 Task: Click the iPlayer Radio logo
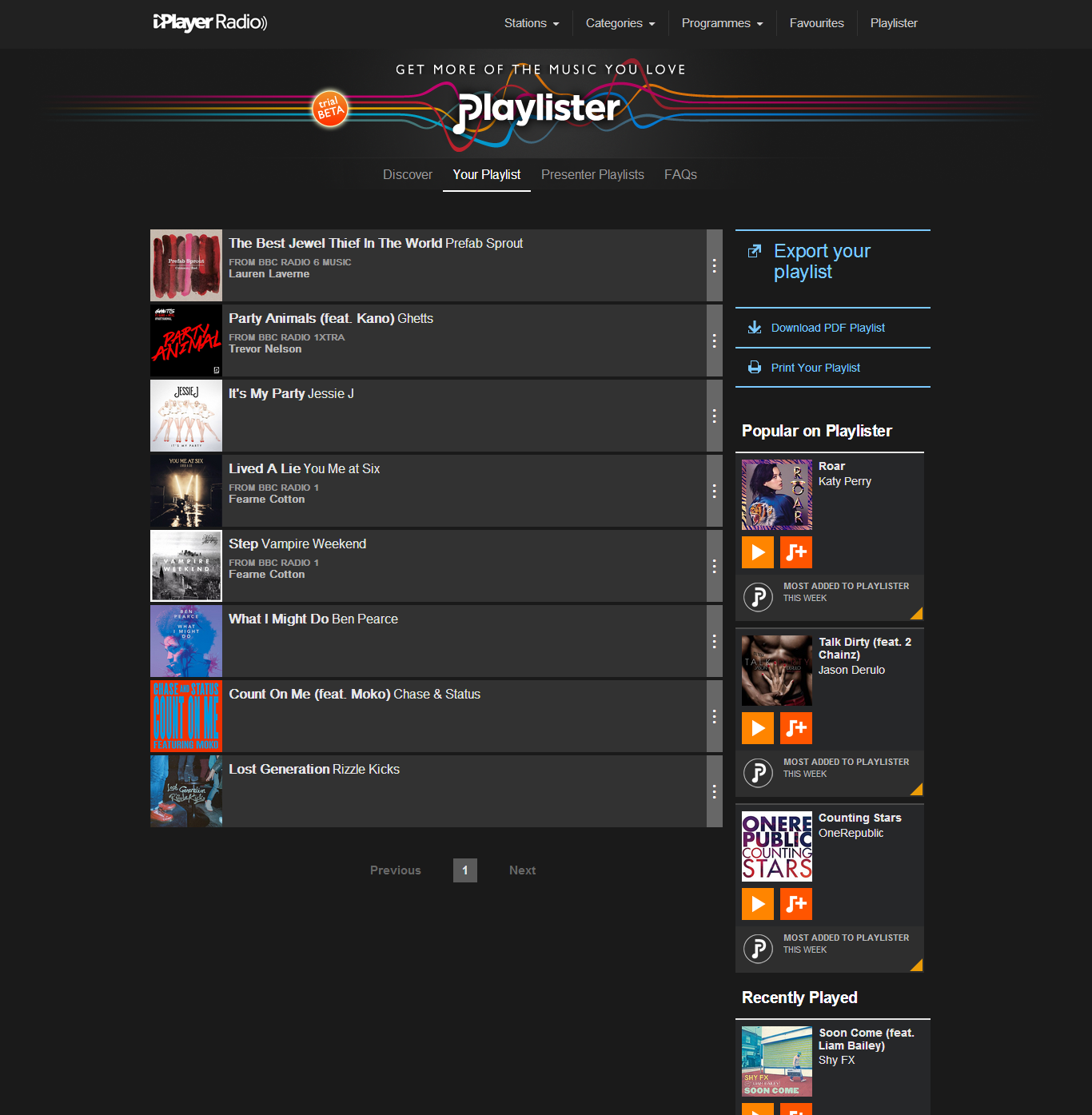(x=210, y=22)
